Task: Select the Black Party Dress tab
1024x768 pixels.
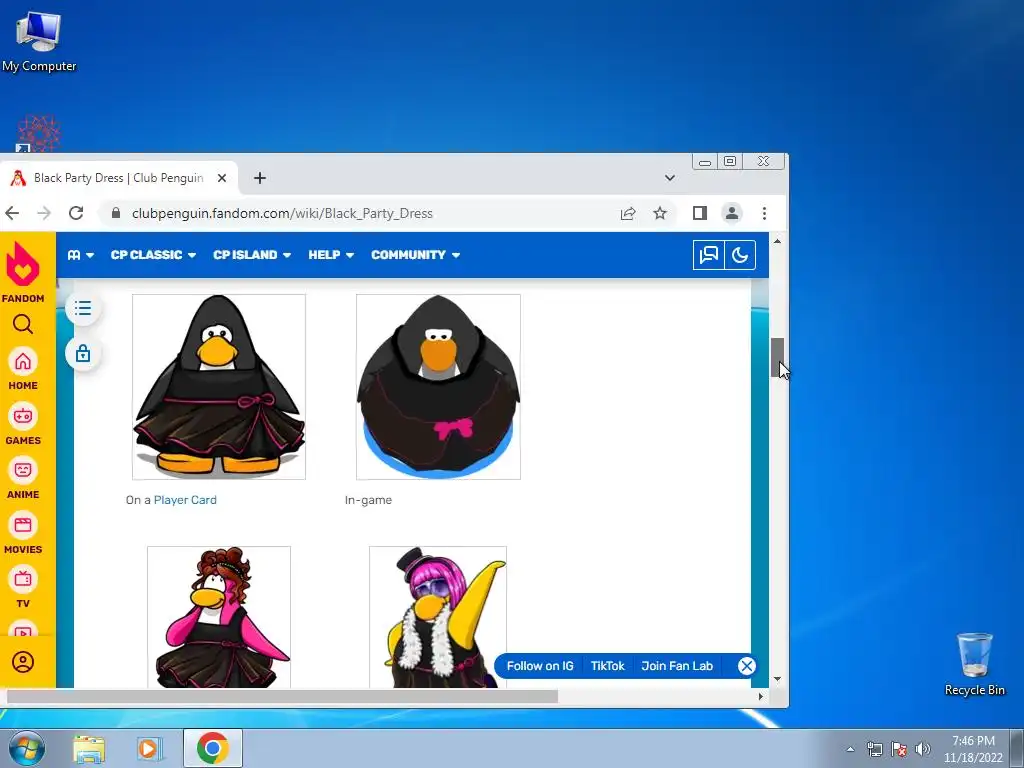Action: [118, 178]
